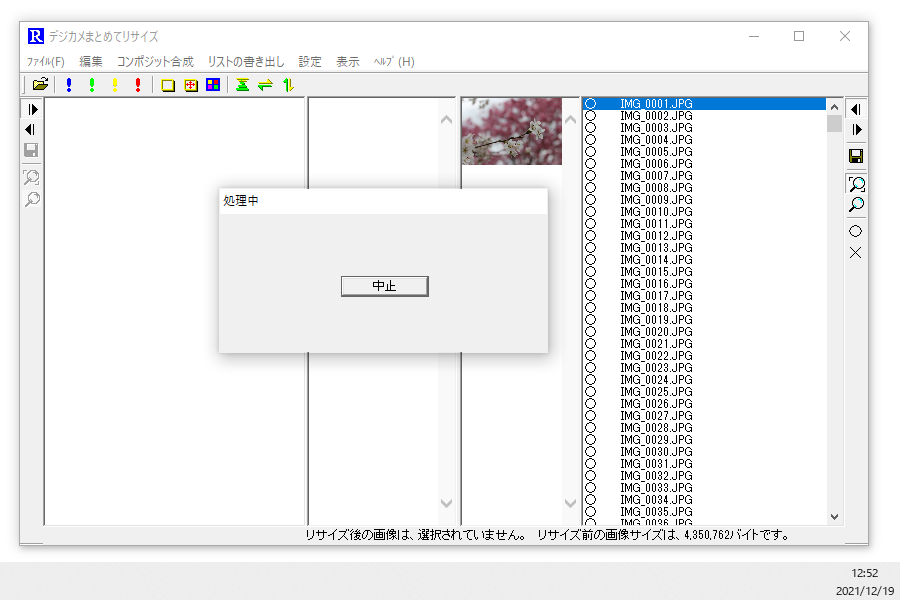The height and width of the screenshot is (600, 900).
Task: Click the right panel next-image arrow icon
Action: point(857,130)
